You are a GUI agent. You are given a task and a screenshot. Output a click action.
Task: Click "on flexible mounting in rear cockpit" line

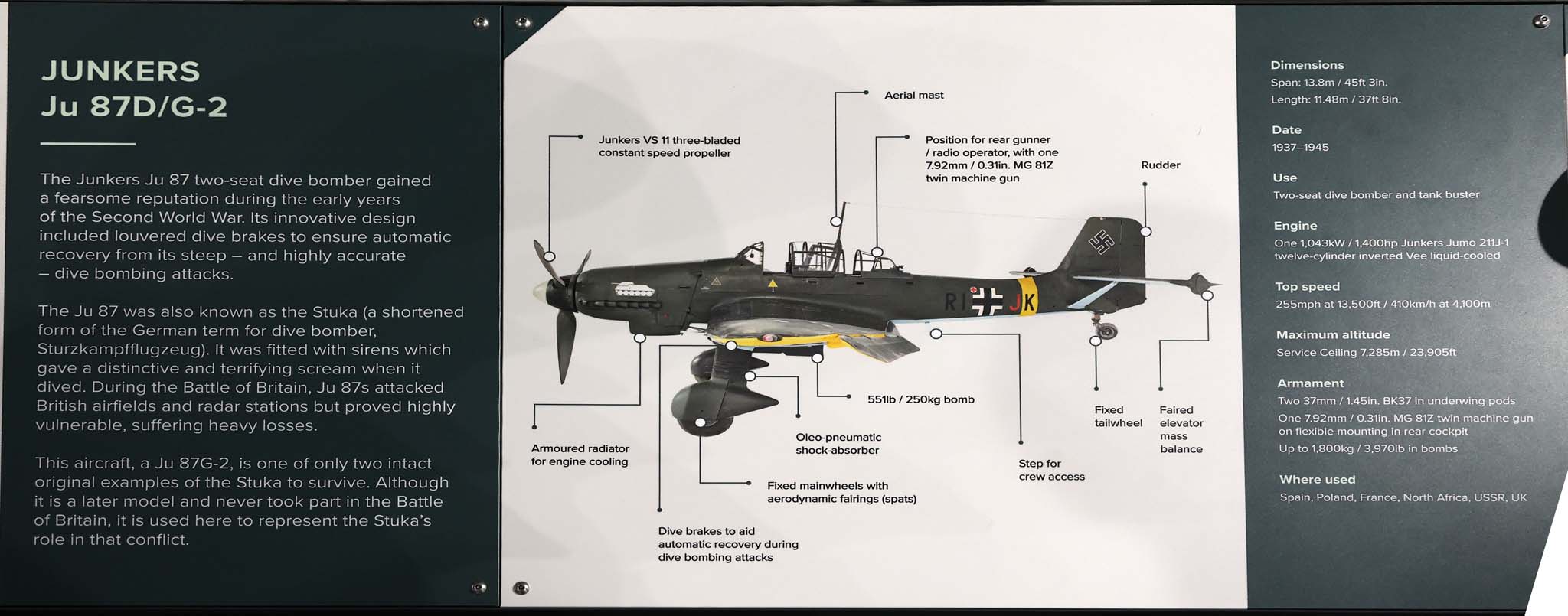tap(1373, 432)
